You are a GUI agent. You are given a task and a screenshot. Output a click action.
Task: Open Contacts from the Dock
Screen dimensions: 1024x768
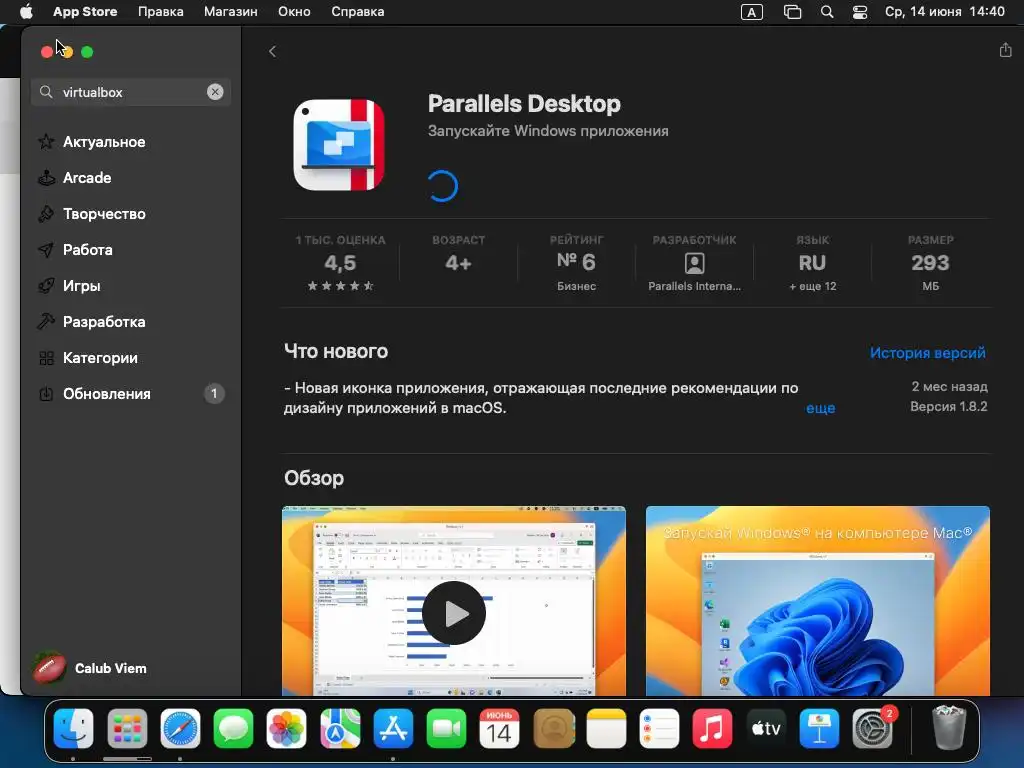pos(554,728)
